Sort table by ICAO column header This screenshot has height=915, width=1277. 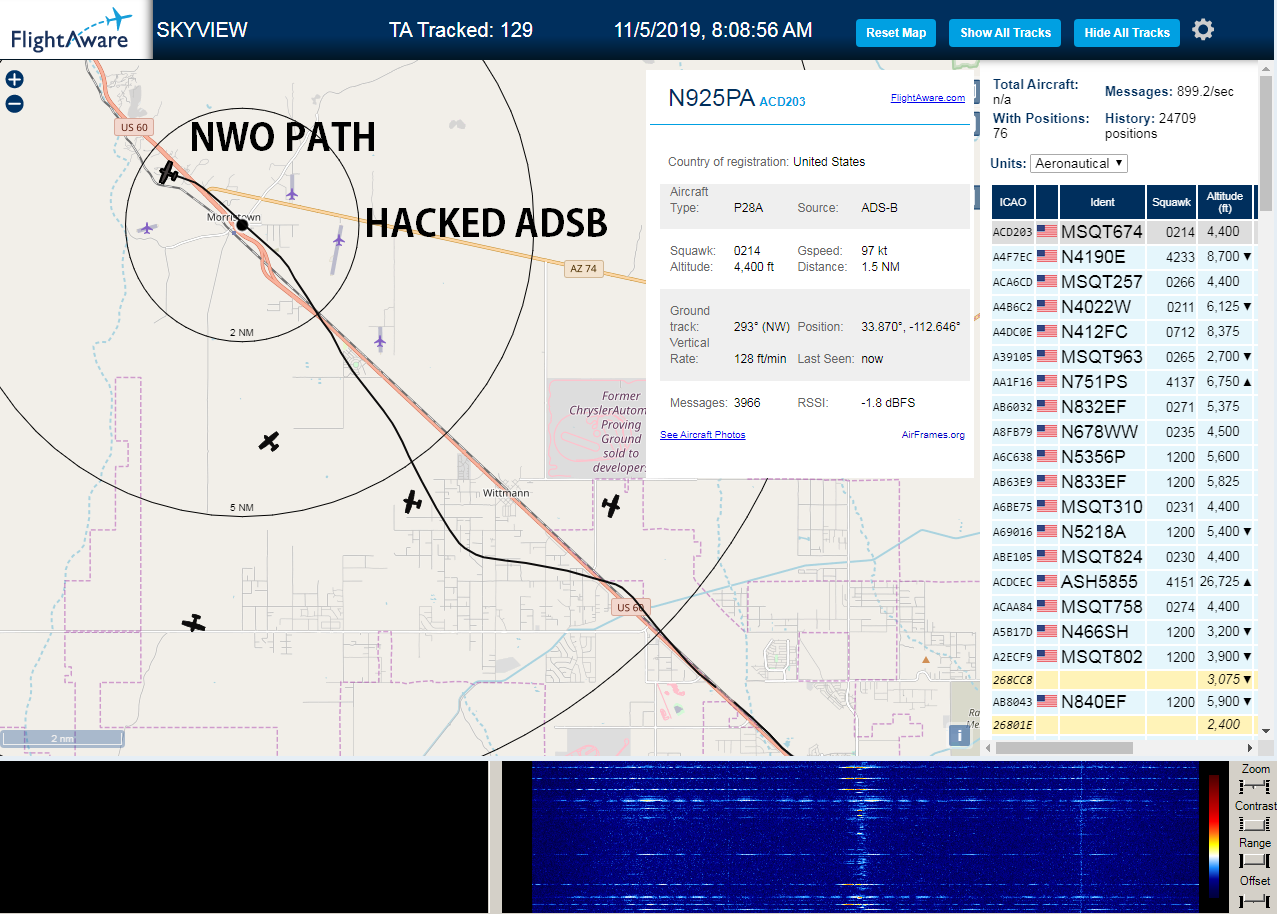point(1012,202)
